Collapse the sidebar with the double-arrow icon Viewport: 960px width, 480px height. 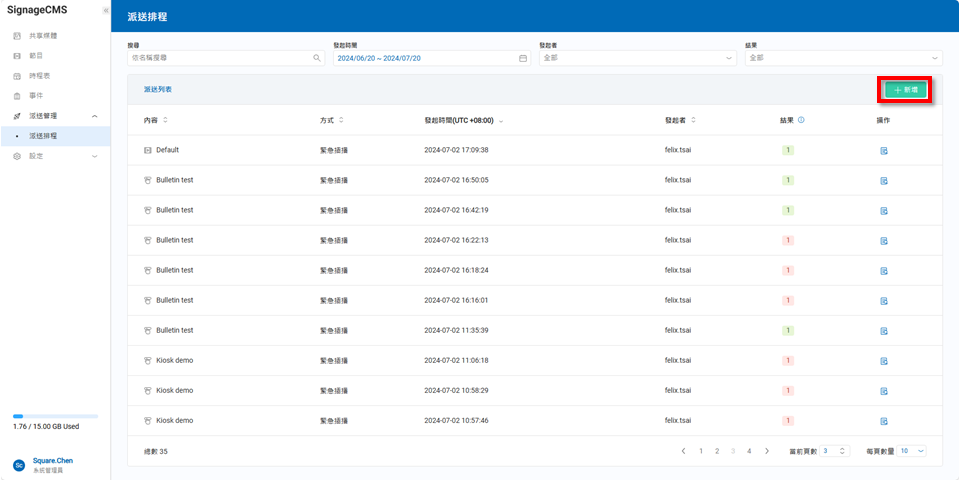pos(106,10)
